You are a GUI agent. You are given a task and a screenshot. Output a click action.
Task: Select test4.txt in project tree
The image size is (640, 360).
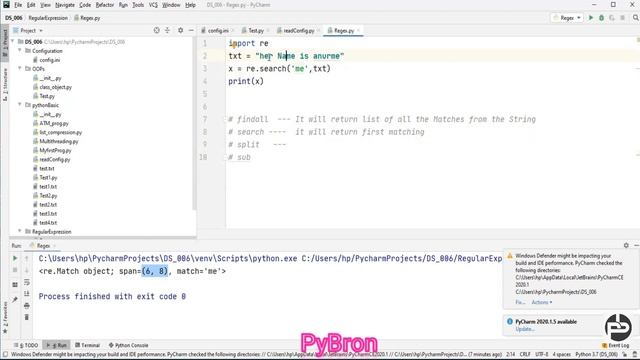click(48, 222)
